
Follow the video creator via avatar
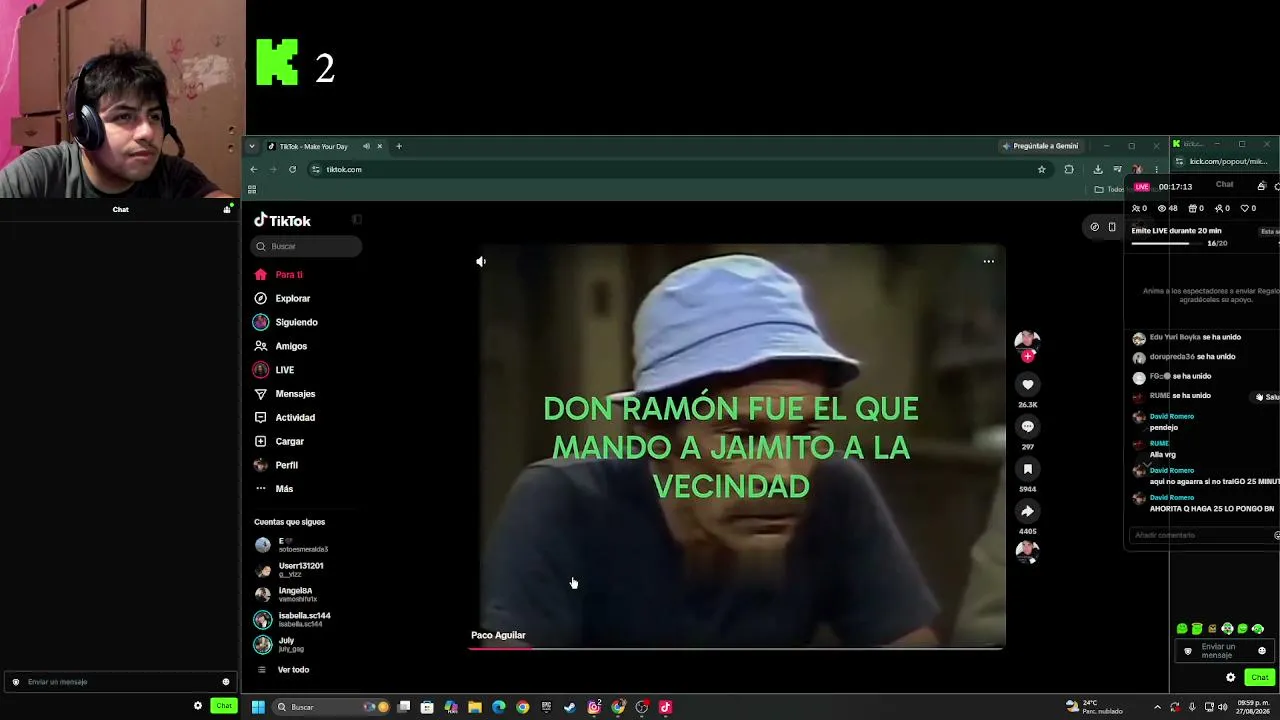tap(1027, 355)
